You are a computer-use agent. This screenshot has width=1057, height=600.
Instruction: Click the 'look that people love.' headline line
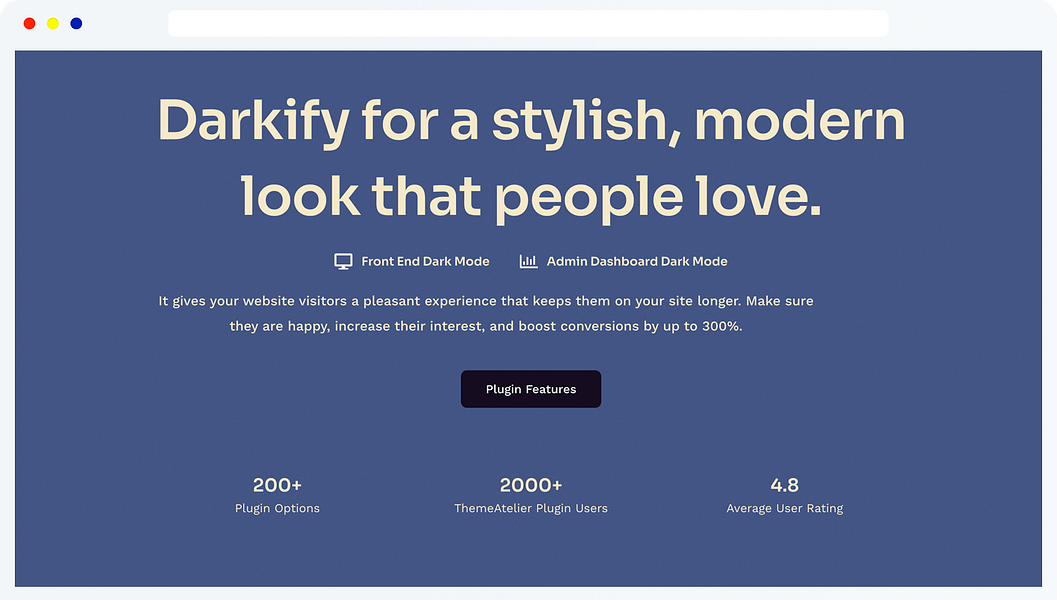coord(531,195)
